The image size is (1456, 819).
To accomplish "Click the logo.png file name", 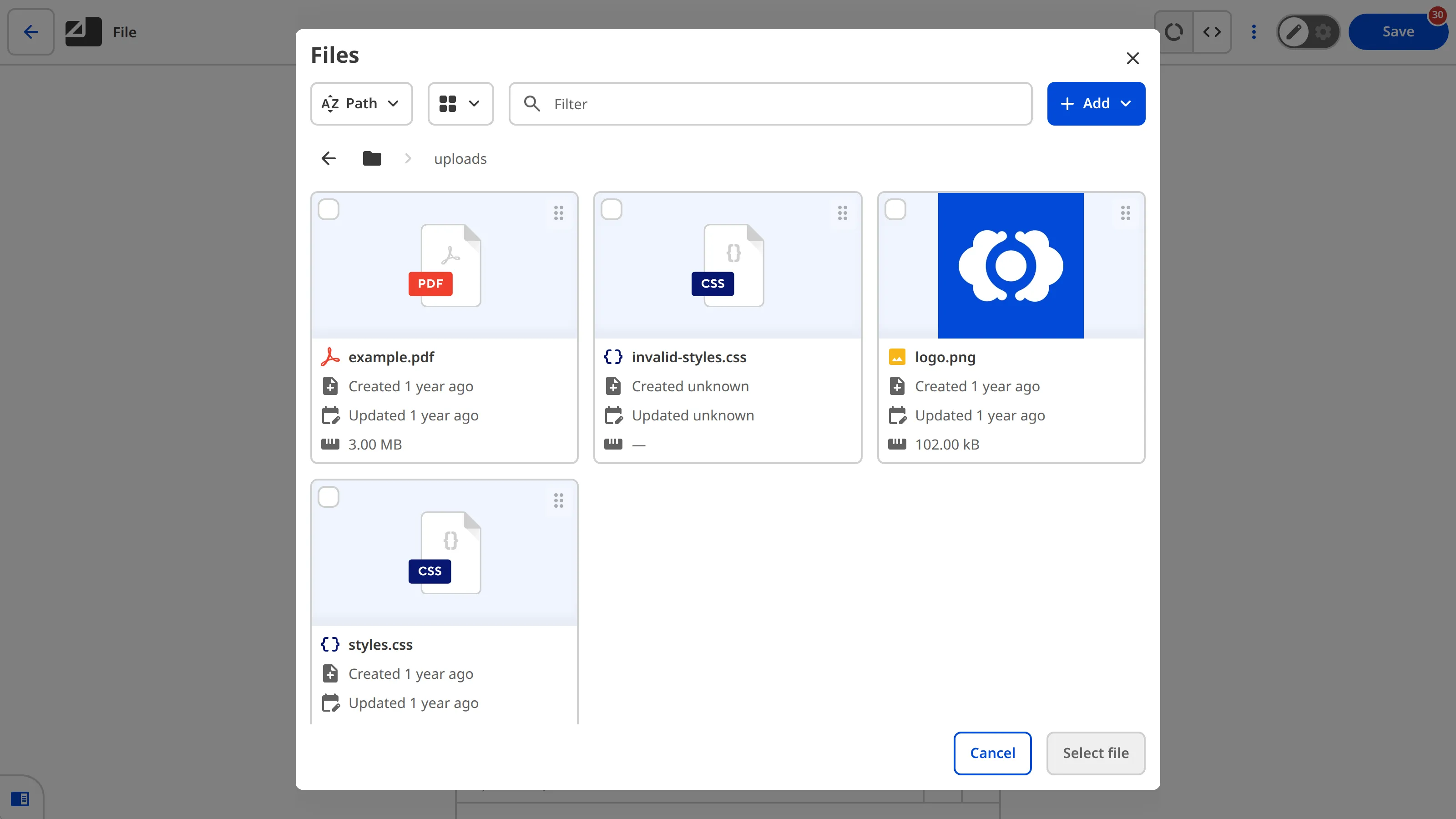I will (945, 357).
